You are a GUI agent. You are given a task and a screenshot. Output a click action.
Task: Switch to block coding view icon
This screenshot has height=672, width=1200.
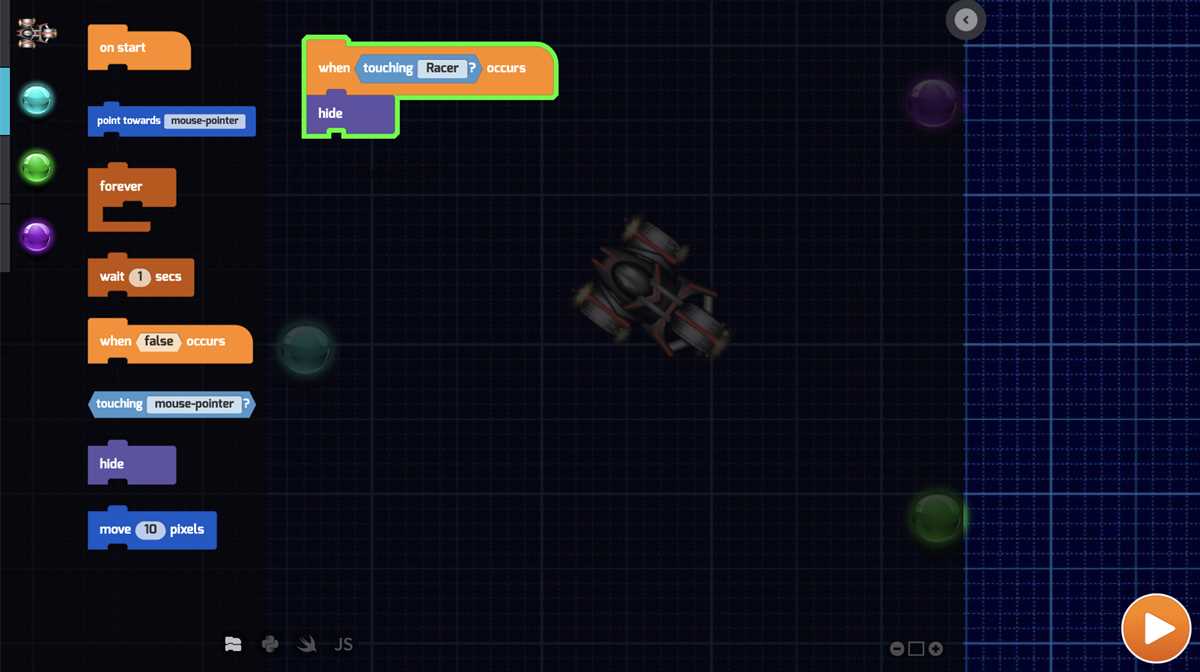pos(233,645)
